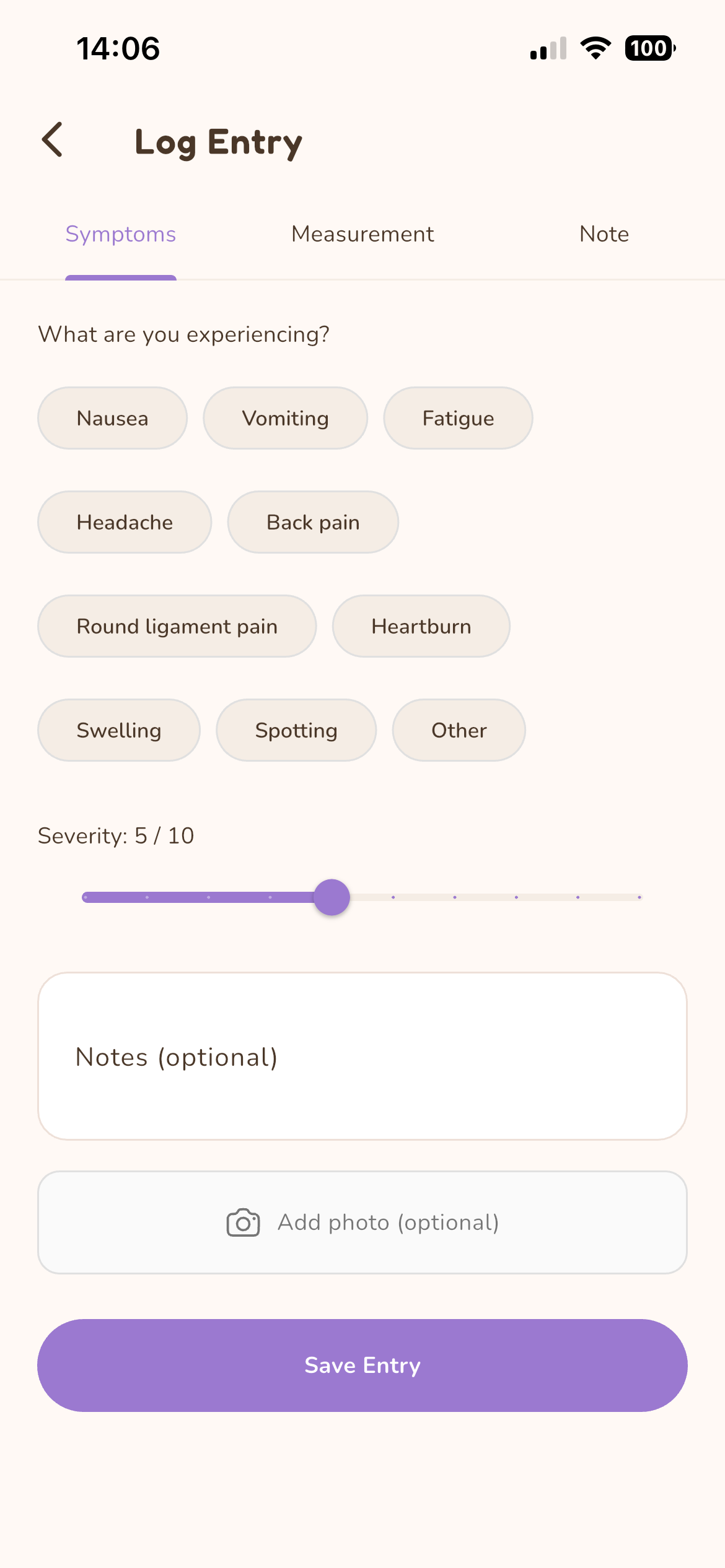
Task: Tap the camera icon in the Add photo box
Action: [x=243, y=1222]
